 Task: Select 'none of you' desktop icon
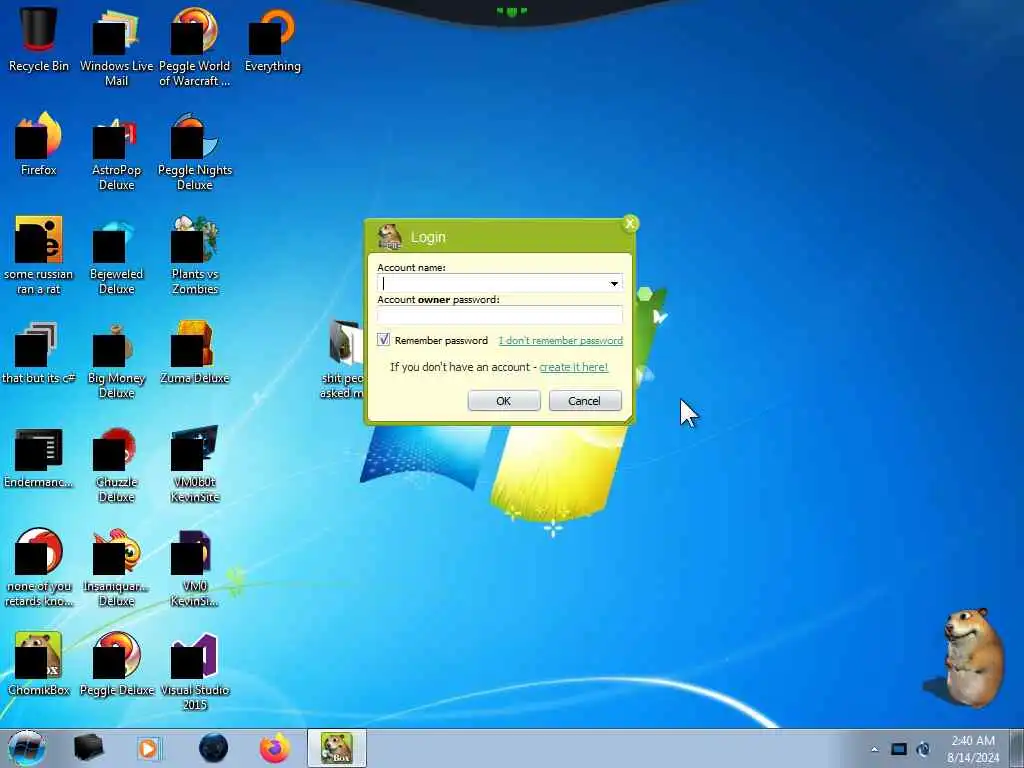click(39, 567)
